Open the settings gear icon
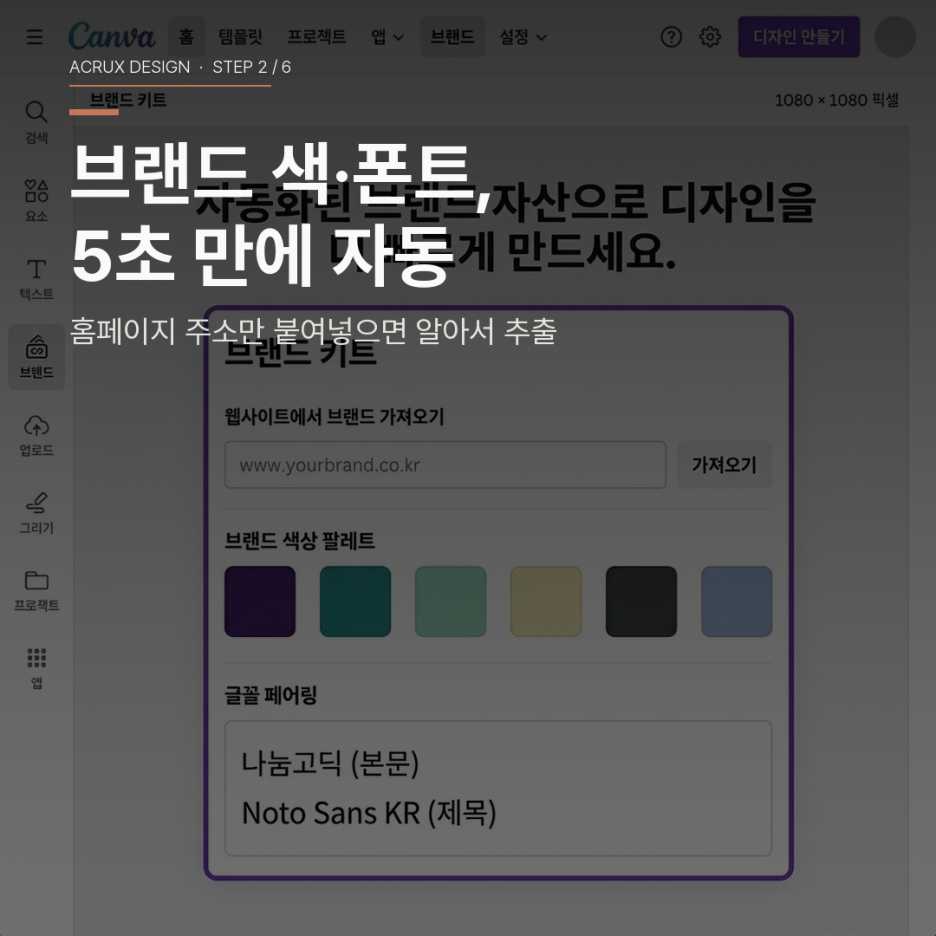The image size is (936, 936). [710, 37]
